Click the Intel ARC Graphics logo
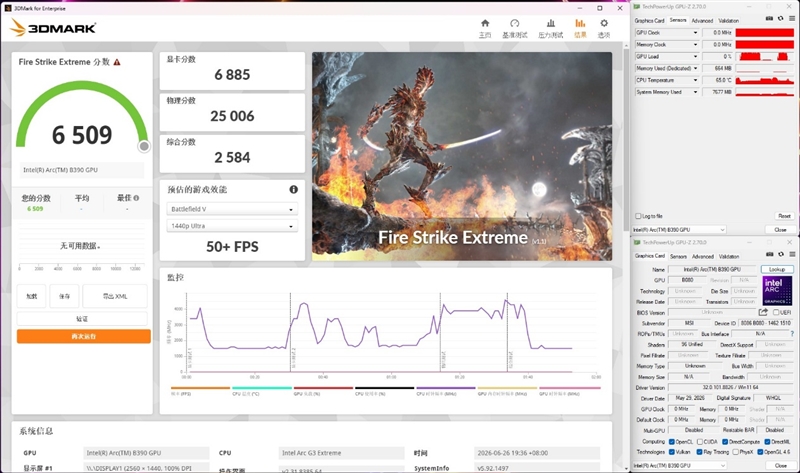 [x=777, y=290]
